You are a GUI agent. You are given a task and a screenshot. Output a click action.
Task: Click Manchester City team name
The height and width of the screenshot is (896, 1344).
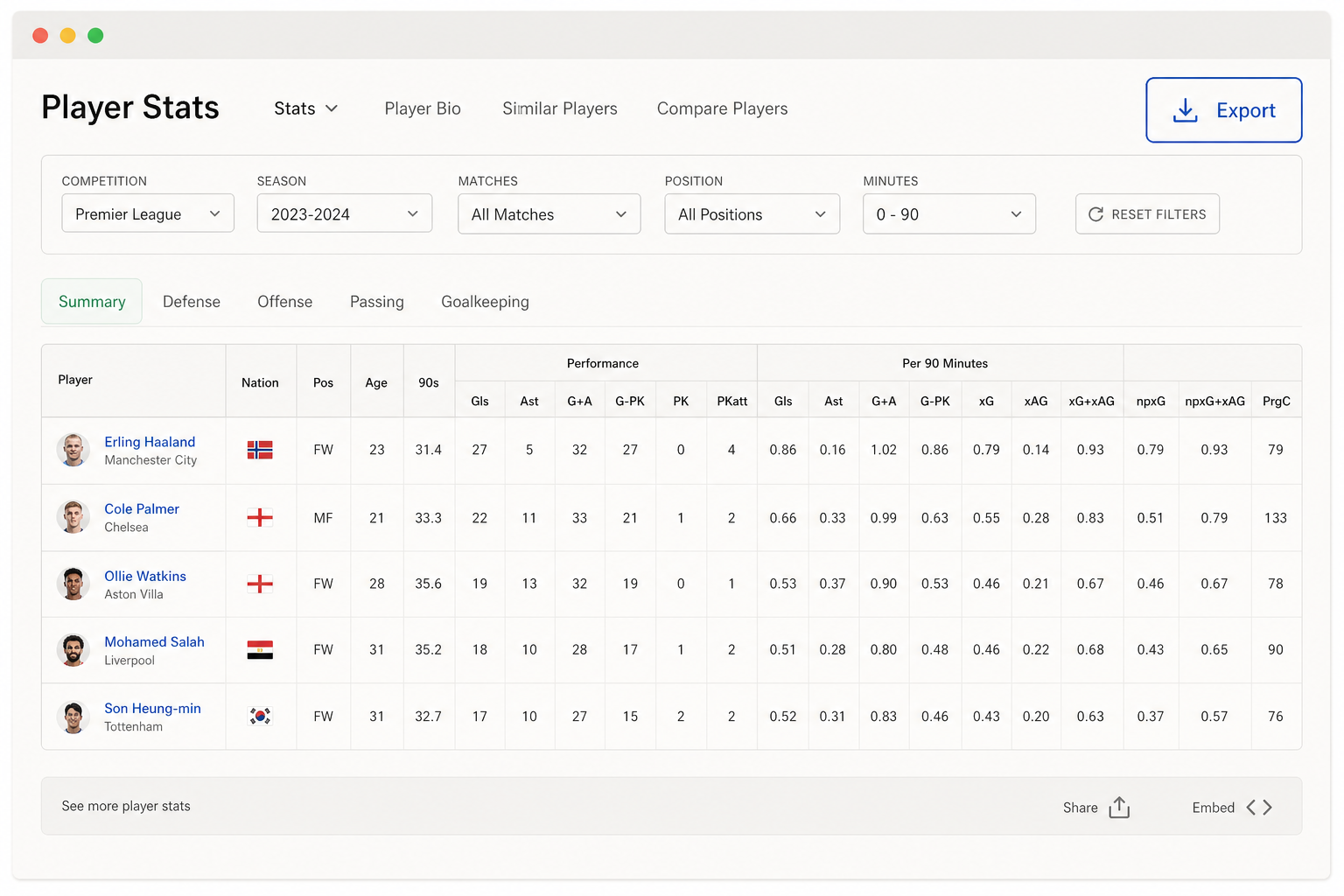click(150, 460)
